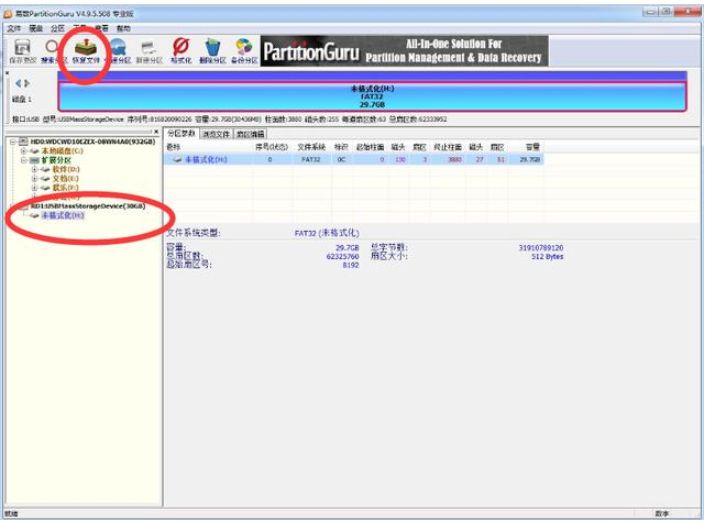Click the New Partition (新建分区) toolbar icon
Screen dimensions: 710x525
pos(149,47)
